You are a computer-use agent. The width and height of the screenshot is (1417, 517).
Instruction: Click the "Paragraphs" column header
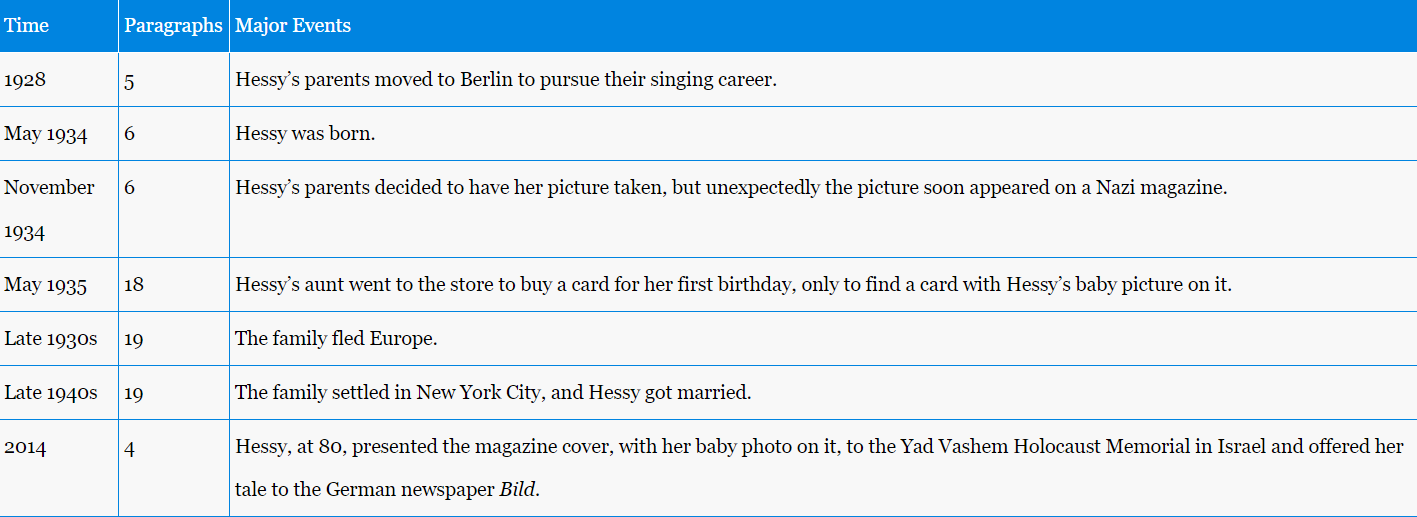pos(173,26)
